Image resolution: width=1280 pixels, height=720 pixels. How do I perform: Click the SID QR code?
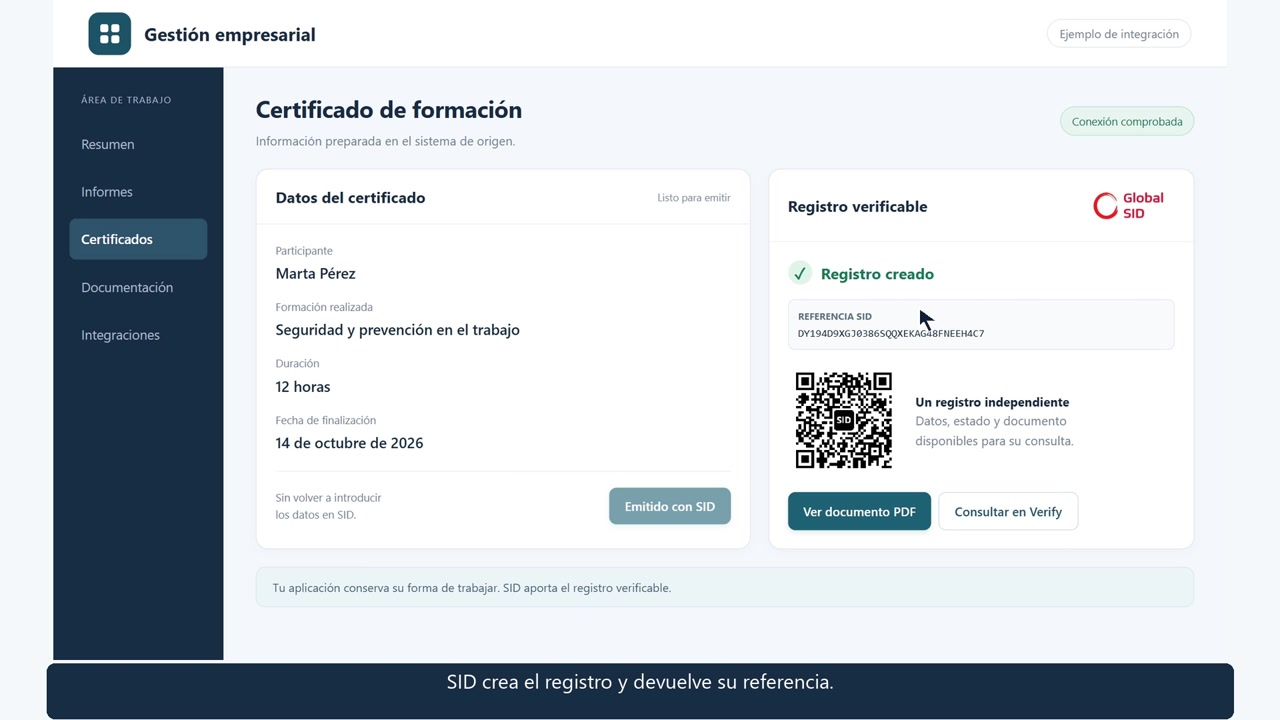pyautogui.click(x=843, y=421)
